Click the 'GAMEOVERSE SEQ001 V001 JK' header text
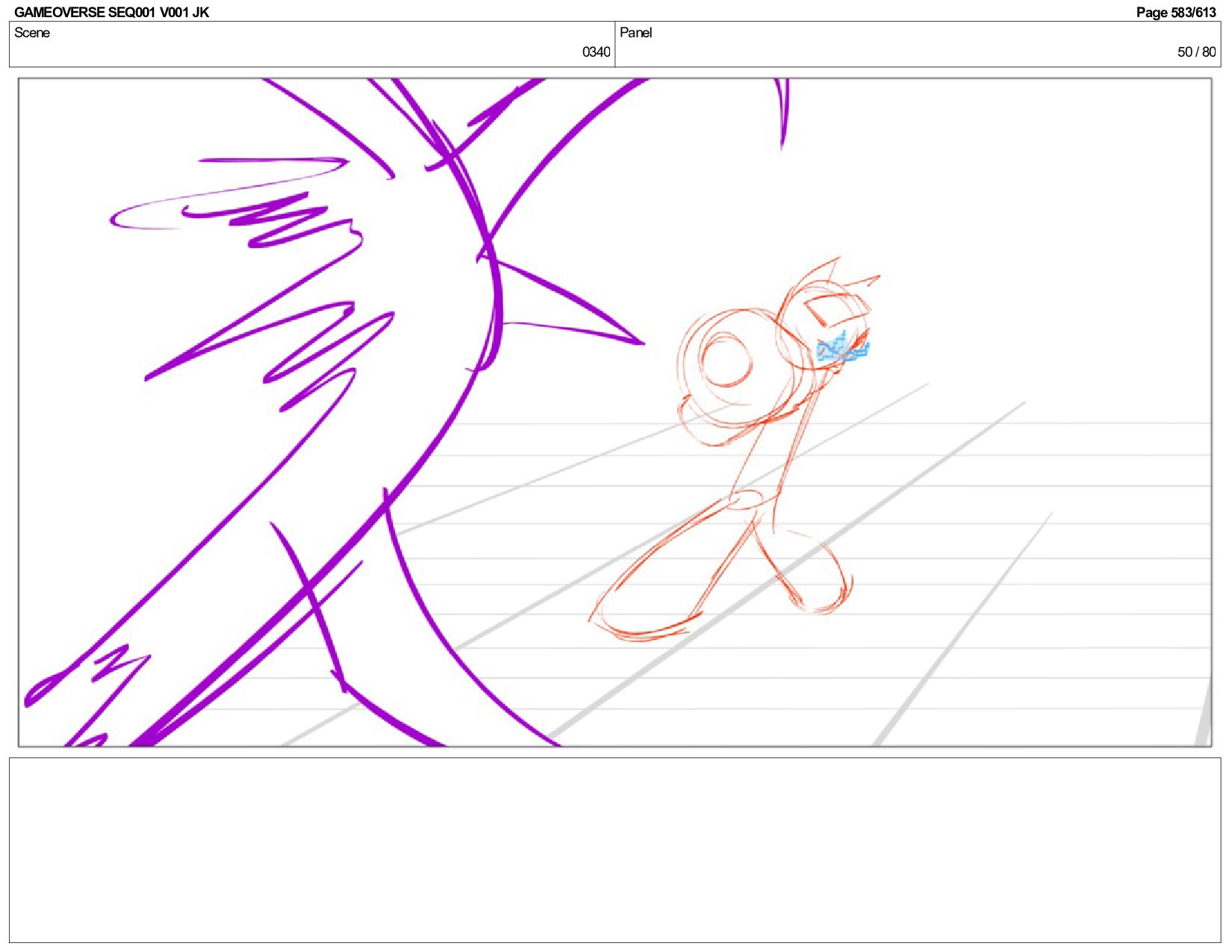 pos(111,12)
